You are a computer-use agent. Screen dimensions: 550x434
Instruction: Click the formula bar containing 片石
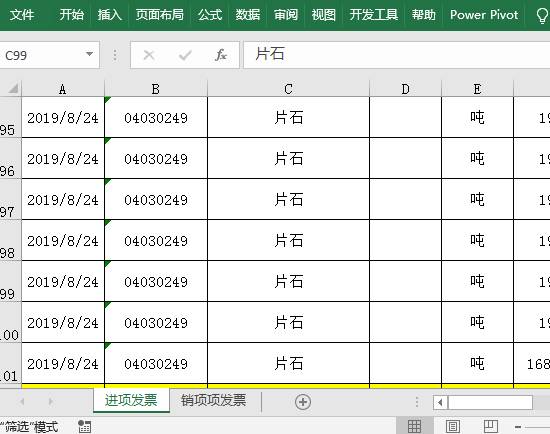click(x=397, y=55)
